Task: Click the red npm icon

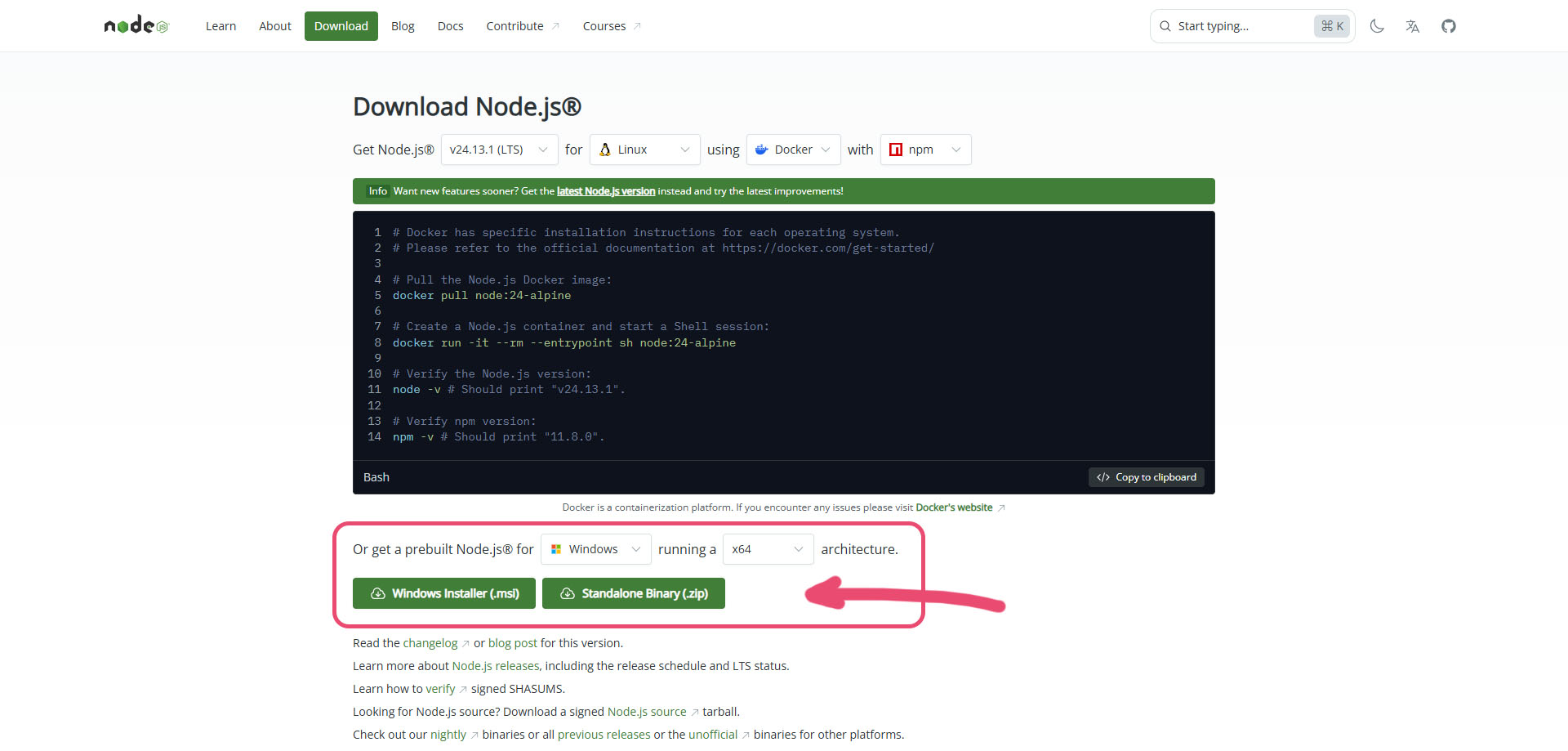Action: point(896,150)
